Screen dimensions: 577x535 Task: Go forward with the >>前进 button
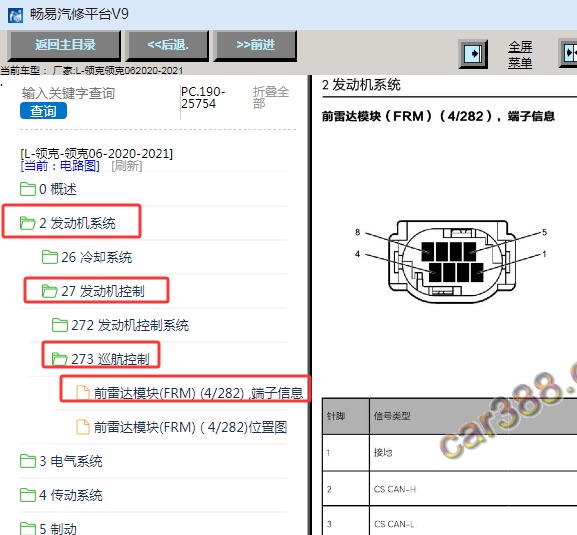coord(255,45)
